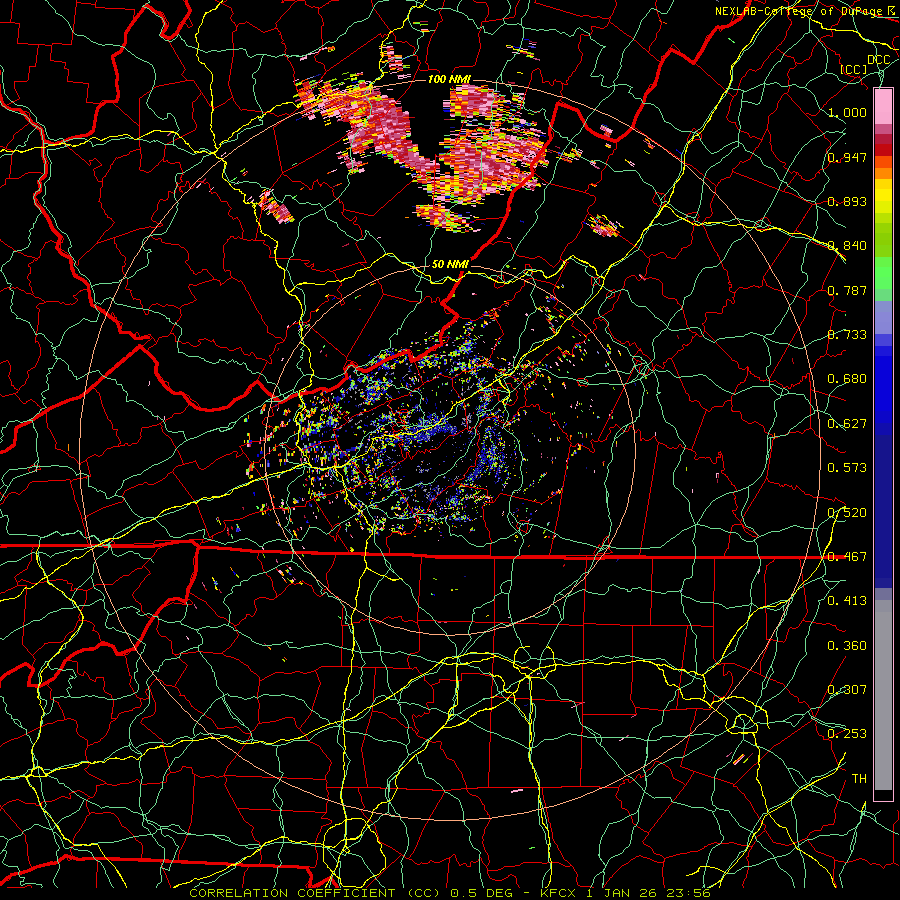900x900 pixels.
Task: Select the 0.893 scale value
Action: 847,201
